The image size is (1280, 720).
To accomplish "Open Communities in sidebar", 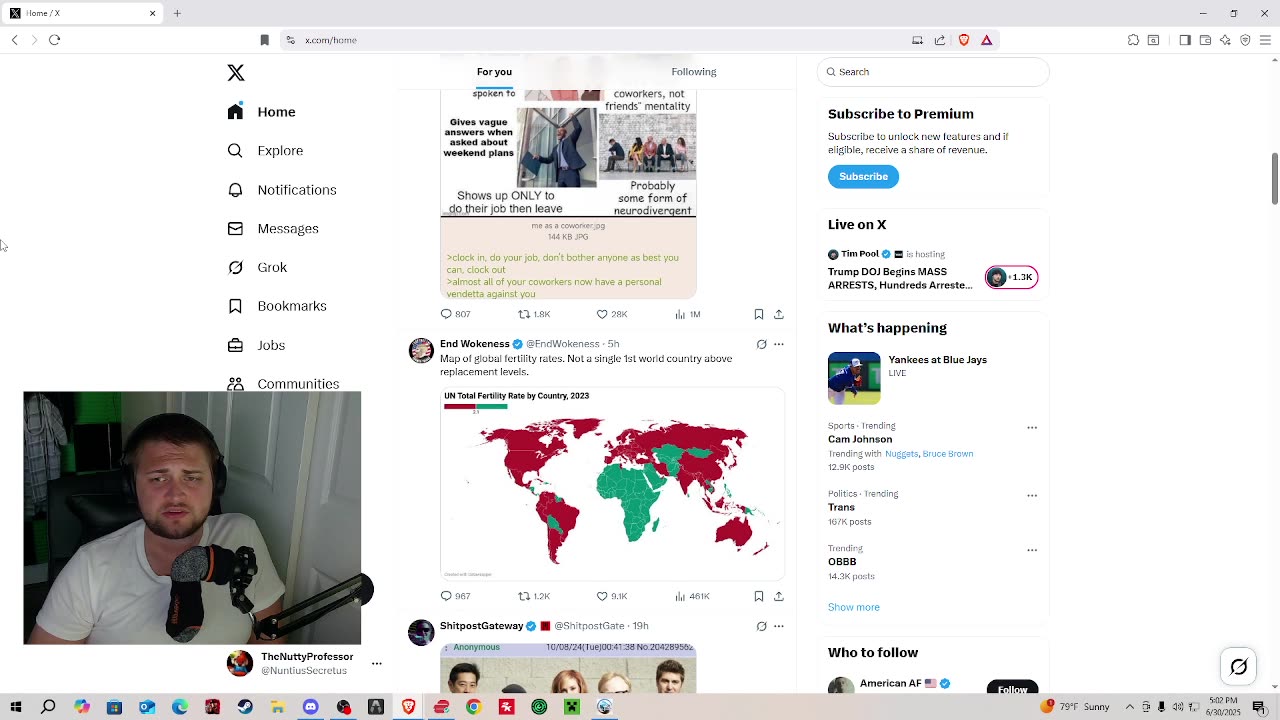I will pos(283,384).
